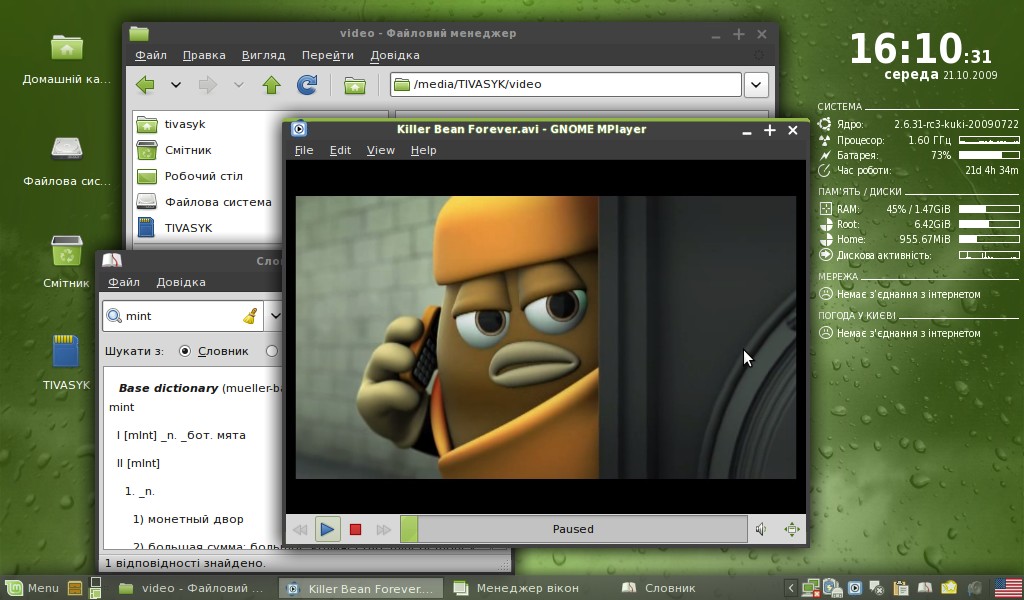The width and height of the screenshot is (1024, 600).
Task: Open back history dropdown in file manager
Action: [x=176, y=84]
